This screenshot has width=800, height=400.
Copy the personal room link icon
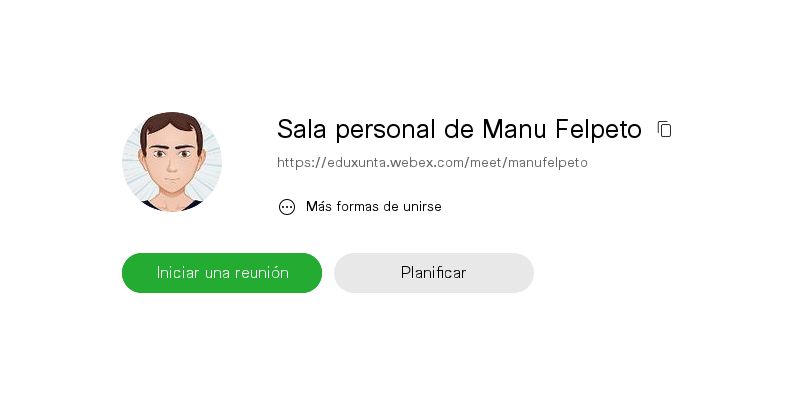coord(664,129)
